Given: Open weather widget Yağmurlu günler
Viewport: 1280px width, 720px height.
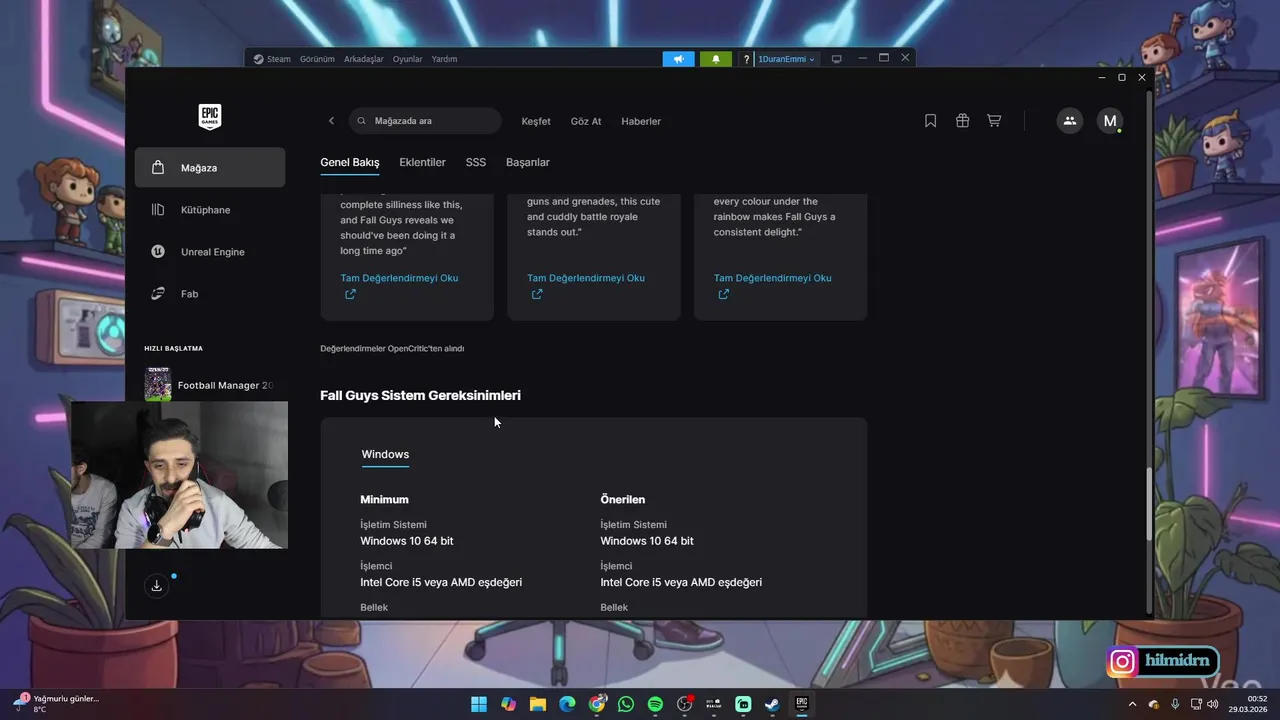Looking at the screenshot, I should pos(57,704).
